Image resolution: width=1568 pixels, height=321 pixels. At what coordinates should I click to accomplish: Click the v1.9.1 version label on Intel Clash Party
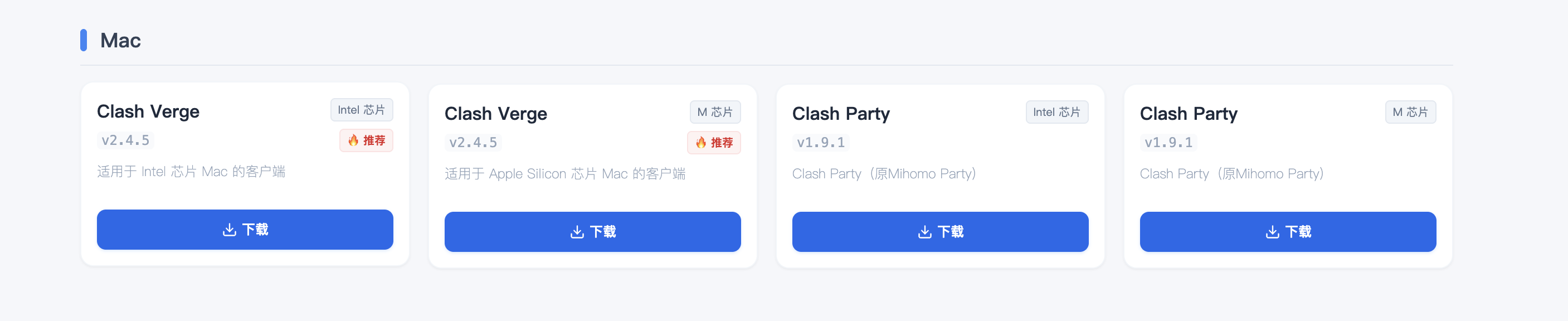821,143
